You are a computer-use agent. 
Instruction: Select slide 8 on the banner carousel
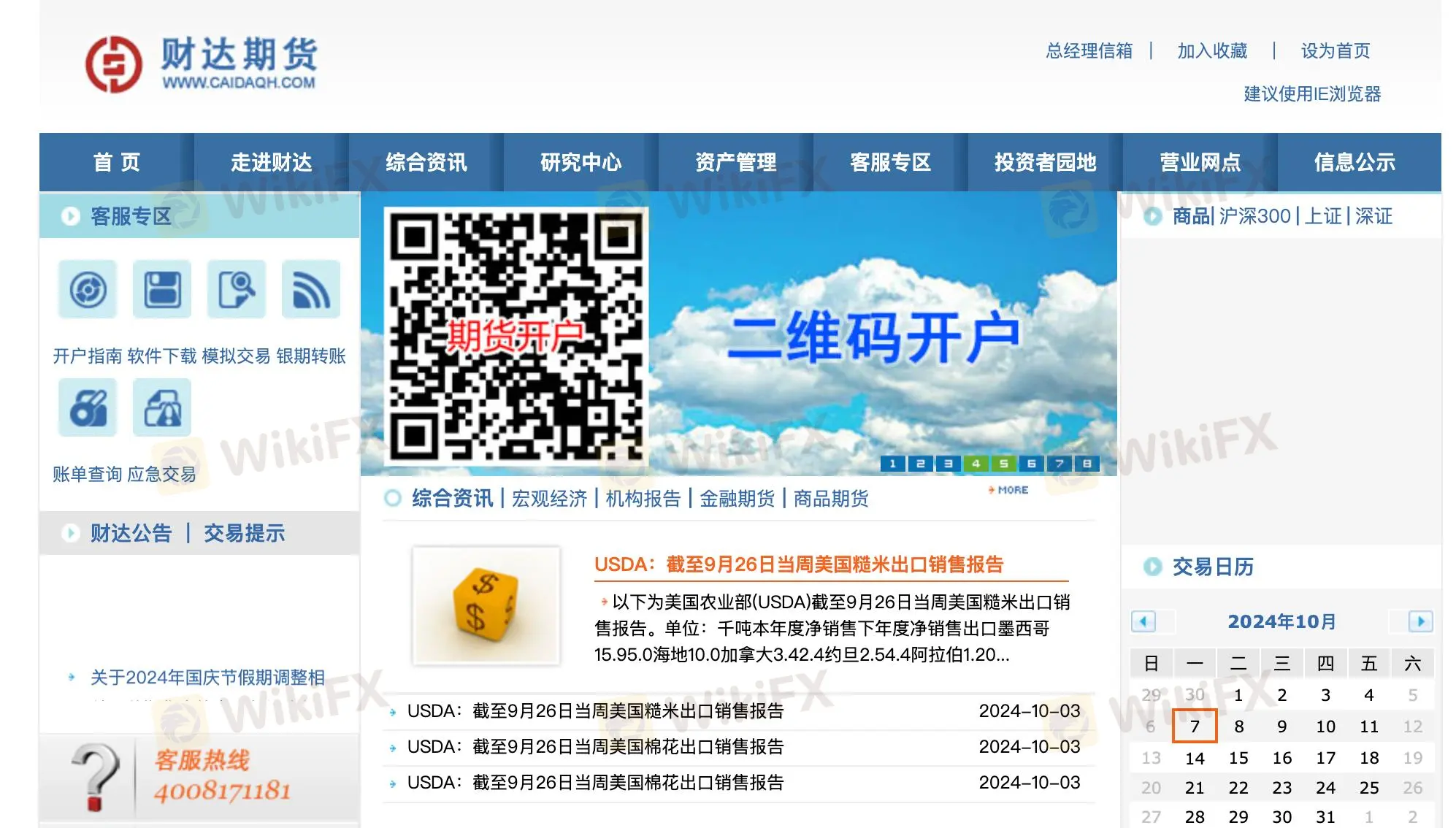point(1087,462)
